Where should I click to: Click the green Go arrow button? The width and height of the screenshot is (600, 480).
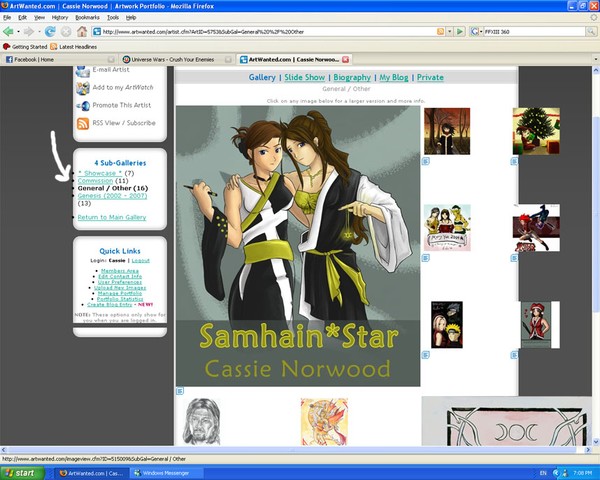[460, 31]
